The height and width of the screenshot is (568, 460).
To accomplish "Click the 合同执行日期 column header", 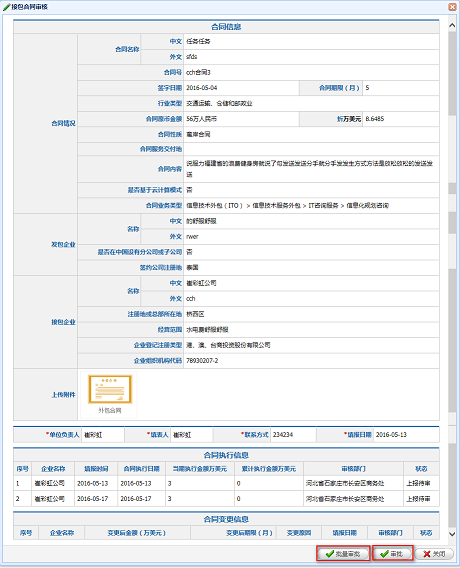I will pyautogui.click(x=141, y=469).
